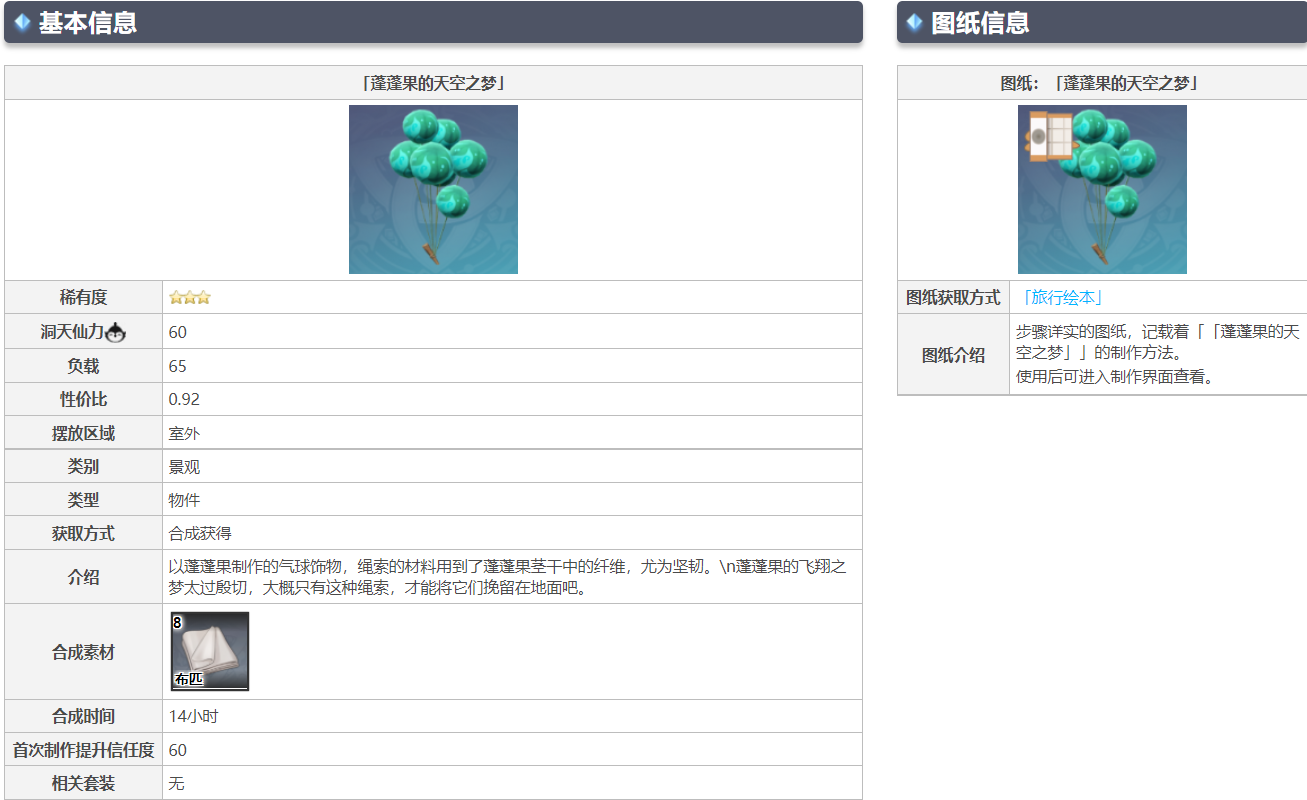Click the 室外 placement area value
This screenshot has height=800, width=1307.
click(184, 433)
